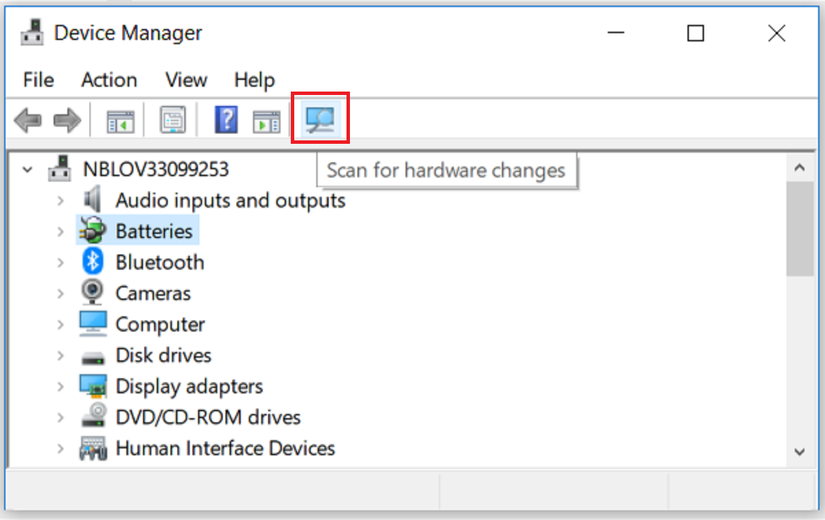
Task: Select the DVD/CD-ROM drives label
Action: [x=208, y=418]
